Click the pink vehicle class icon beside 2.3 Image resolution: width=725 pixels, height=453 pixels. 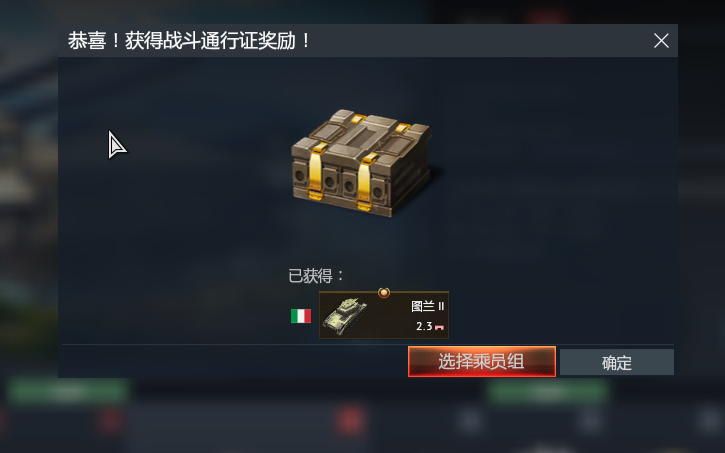coord(439,327)
